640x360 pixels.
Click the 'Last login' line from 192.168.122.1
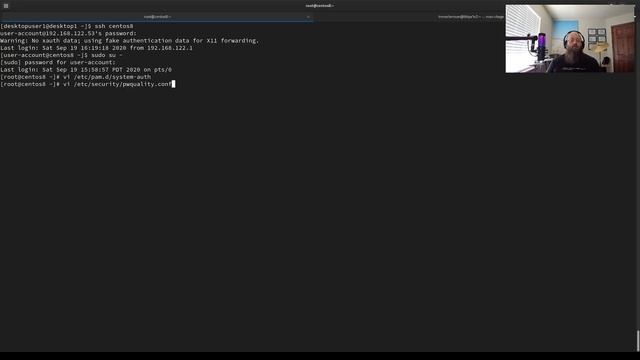tap(96, 48)
